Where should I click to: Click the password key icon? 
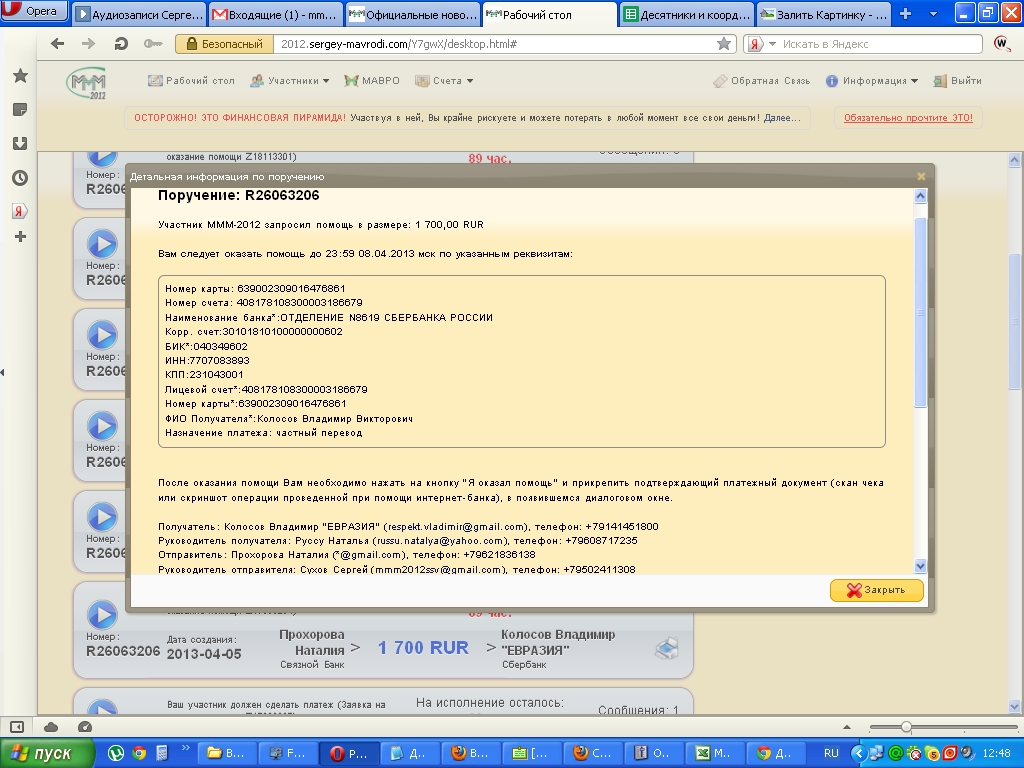coord(153,44)
